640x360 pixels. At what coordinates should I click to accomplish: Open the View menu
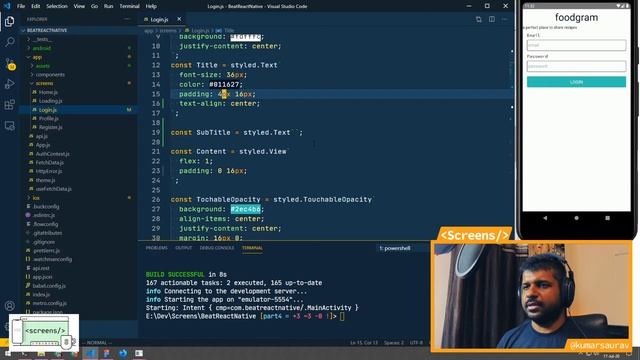(79, 6)
